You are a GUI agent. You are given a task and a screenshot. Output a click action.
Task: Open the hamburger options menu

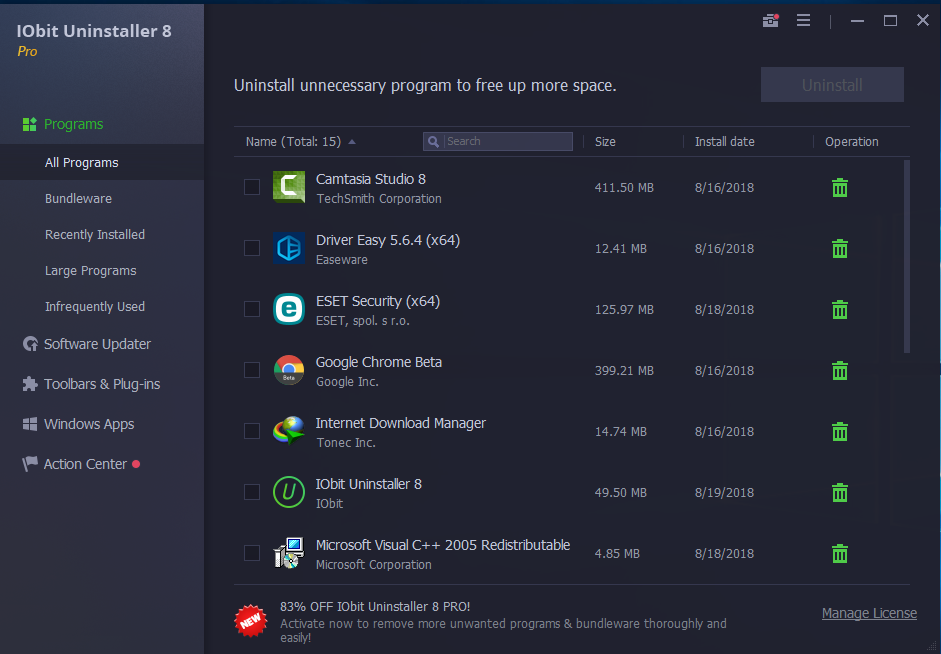(804, 21)
